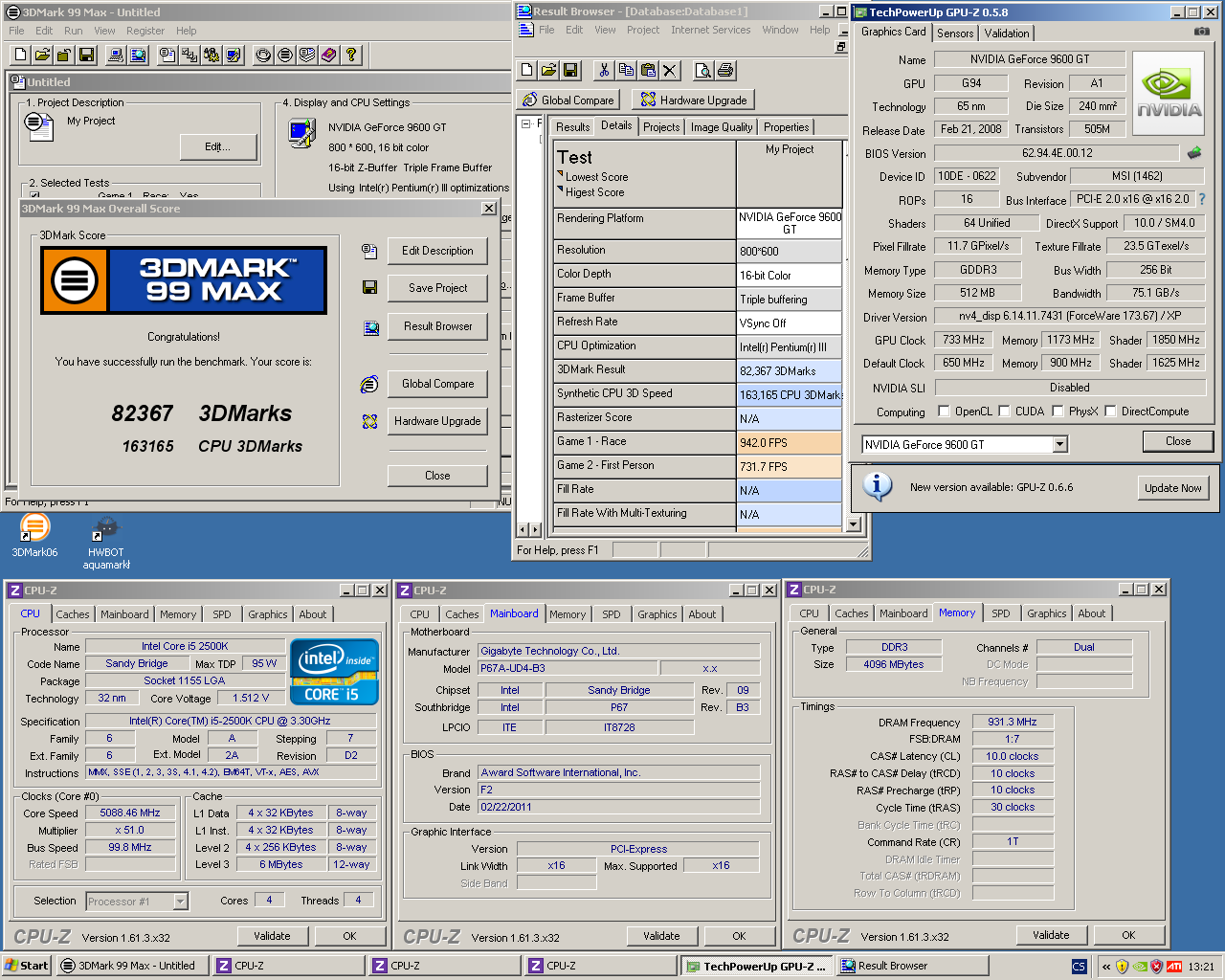Click Validate button in CPU-Z Mainboard window
The width and height of the screenshot is (1225, 980).
coord(661,936)
